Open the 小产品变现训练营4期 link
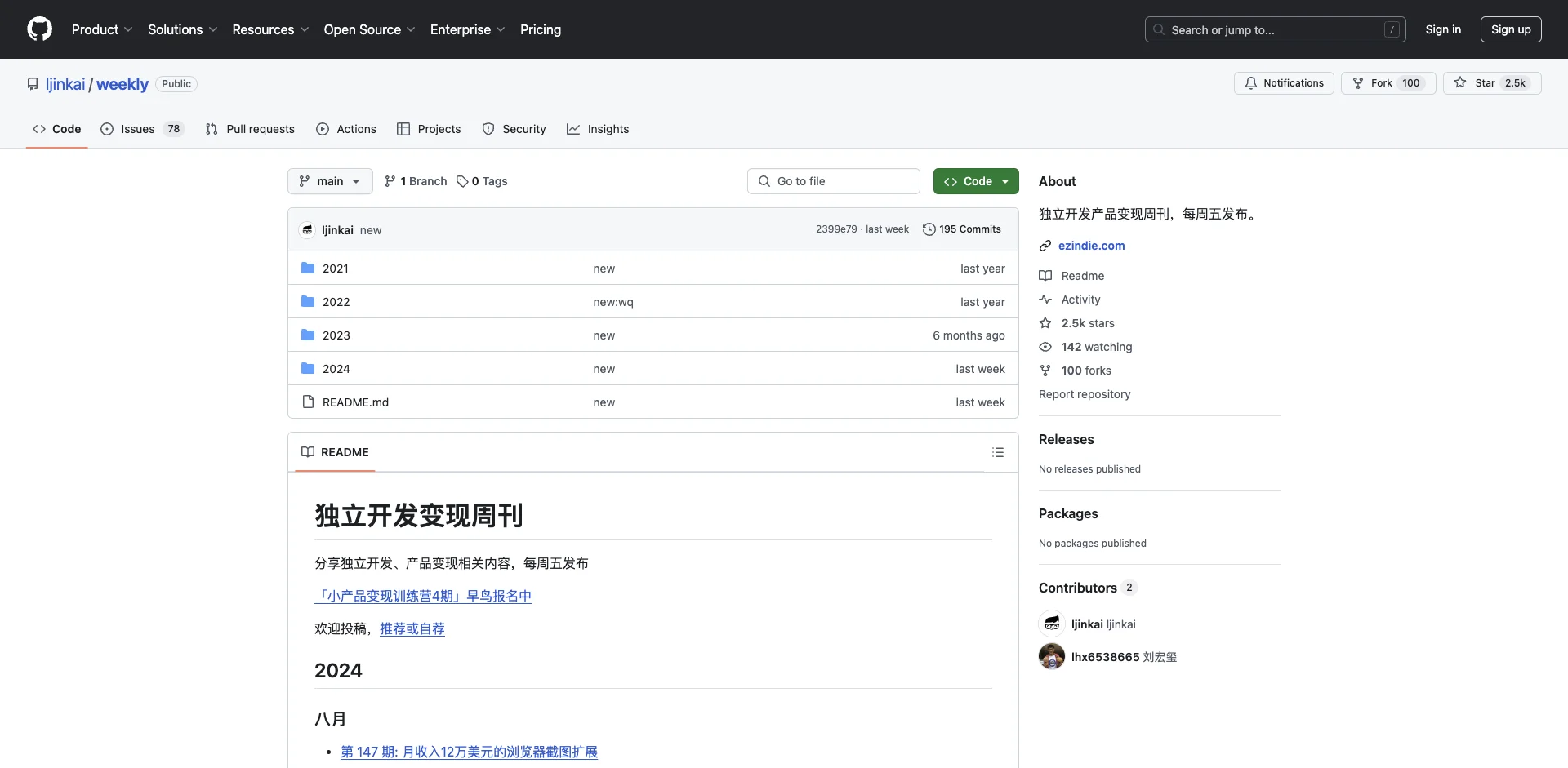1568x768 pixels. 423,596
